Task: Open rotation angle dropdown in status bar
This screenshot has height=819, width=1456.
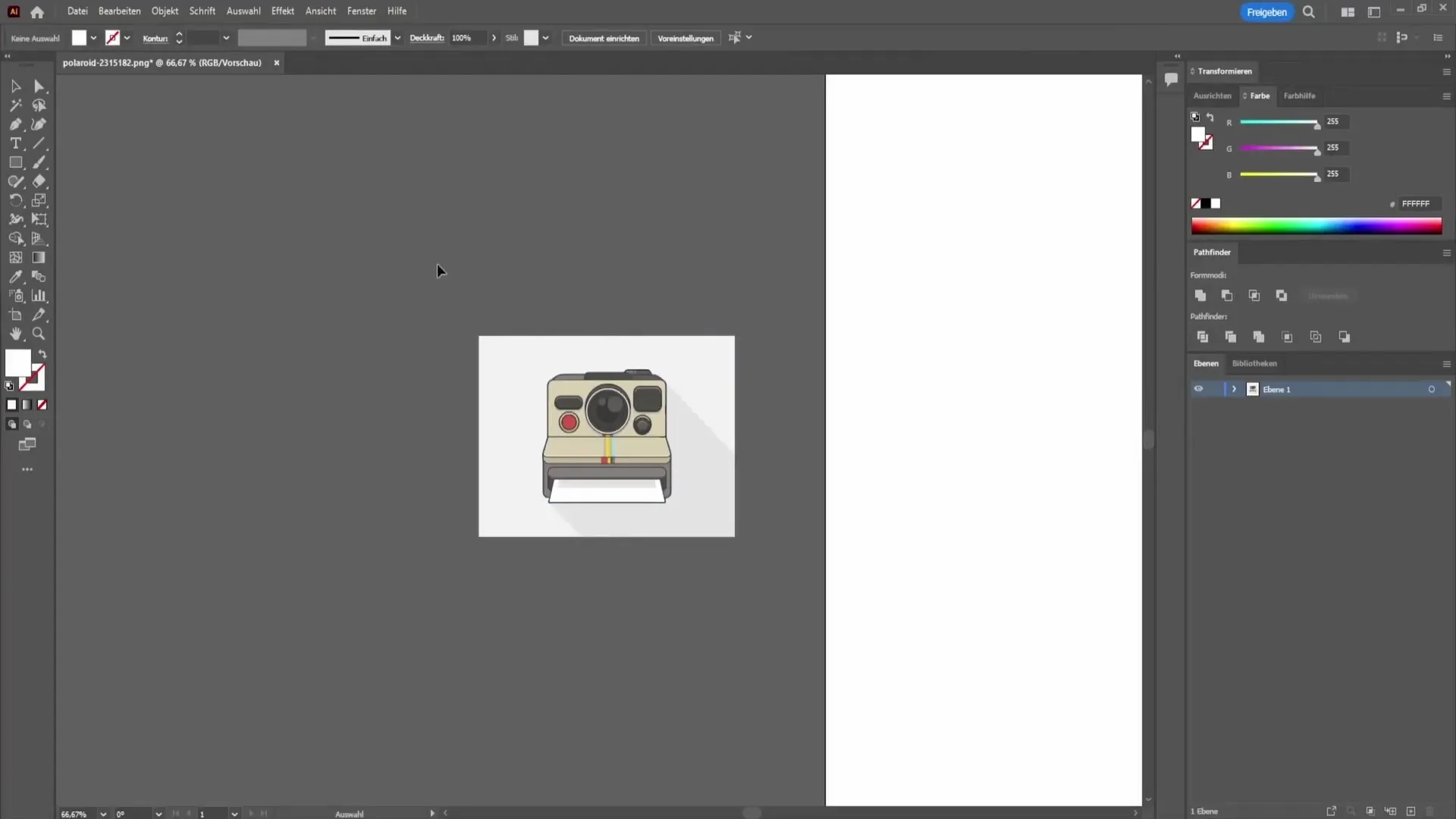Action: coord(158,814)
